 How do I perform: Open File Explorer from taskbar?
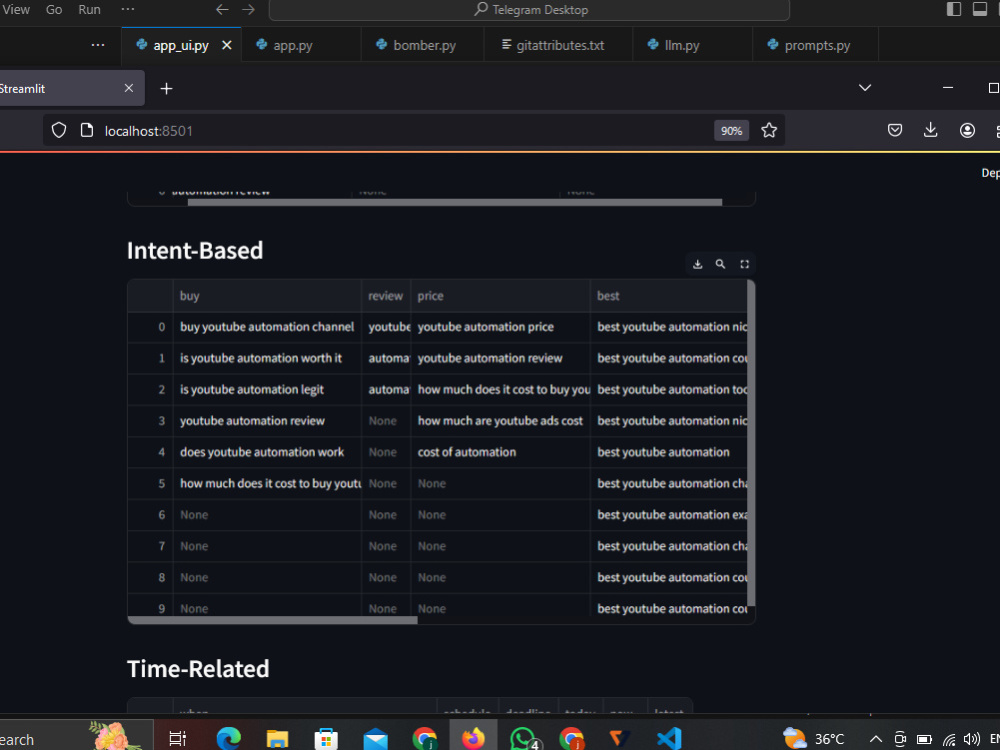(x=277, y=739)
